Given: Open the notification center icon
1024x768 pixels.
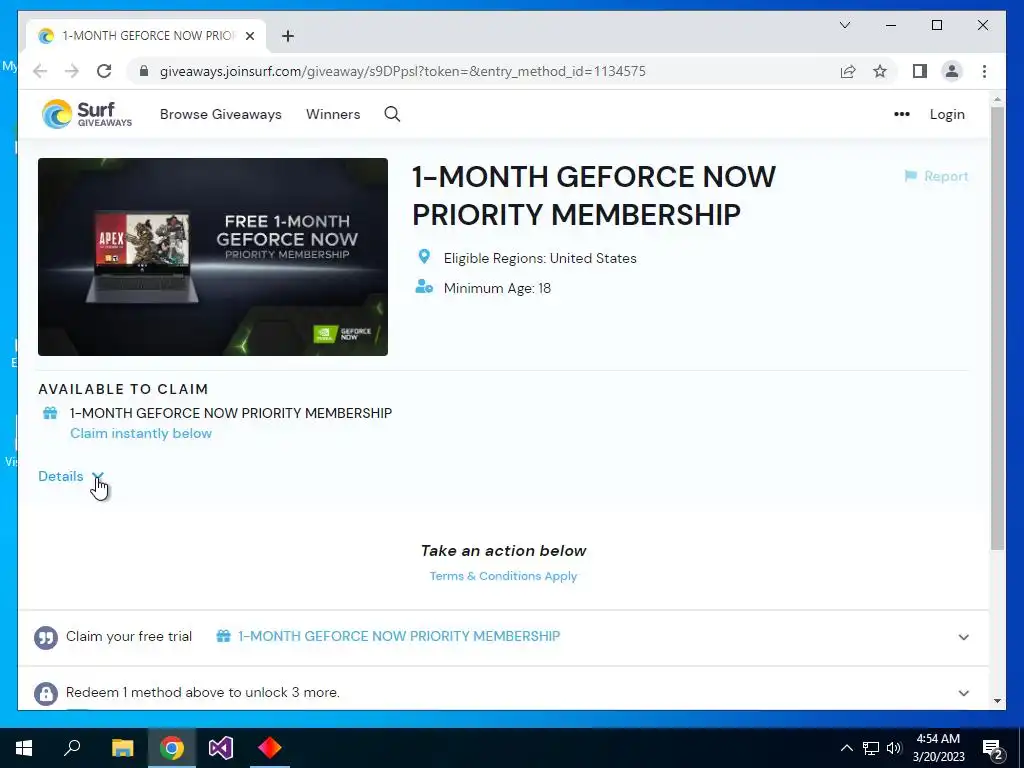Looking at the screenshot, I should (x=993, y=750).
